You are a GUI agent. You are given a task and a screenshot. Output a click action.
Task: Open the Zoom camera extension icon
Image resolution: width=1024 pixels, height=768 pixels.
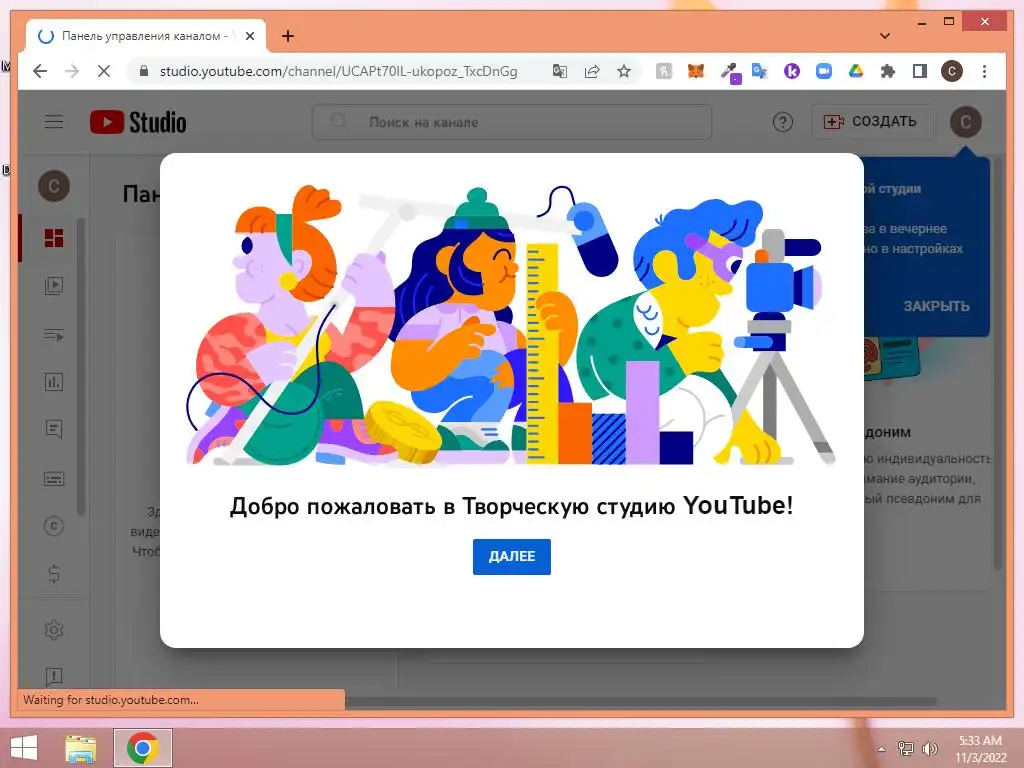(x=824, y=71)
